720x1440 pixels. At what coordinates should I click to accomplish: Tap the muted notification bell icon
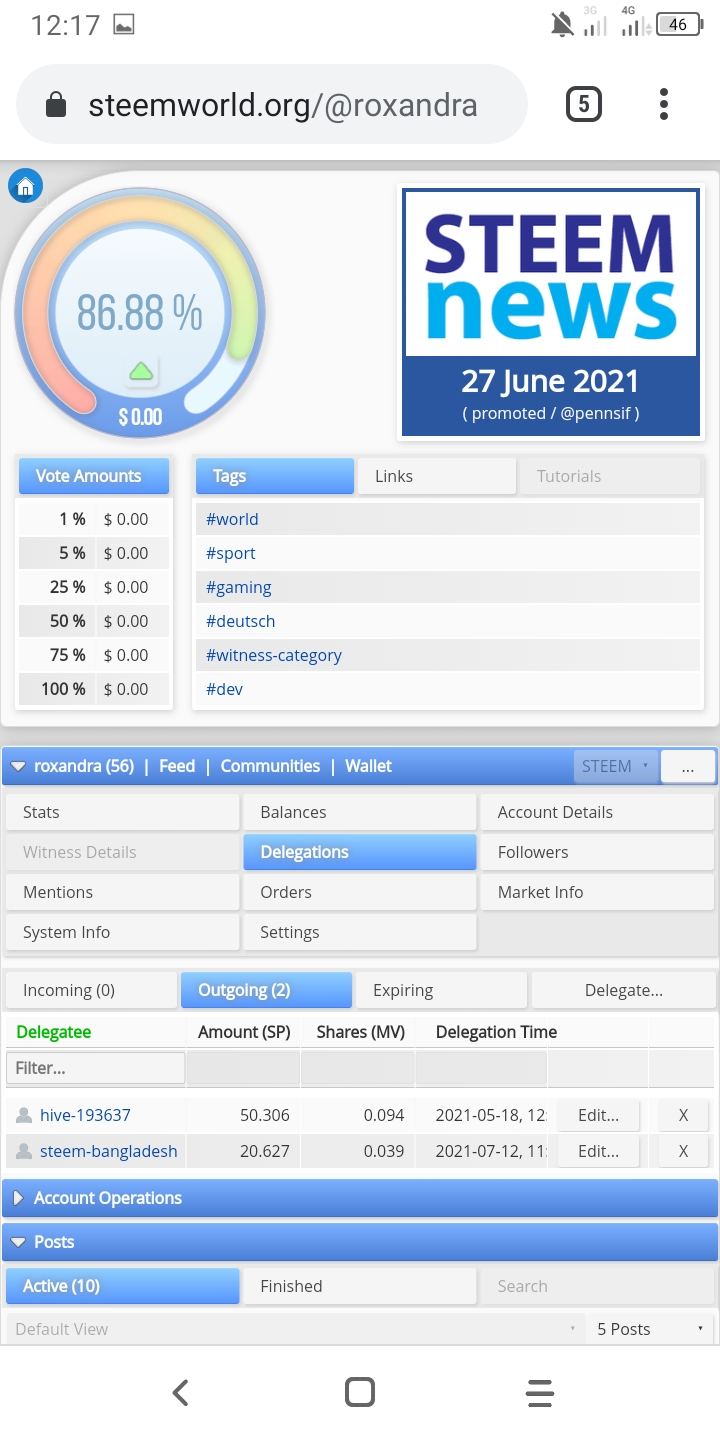point(562,25)
